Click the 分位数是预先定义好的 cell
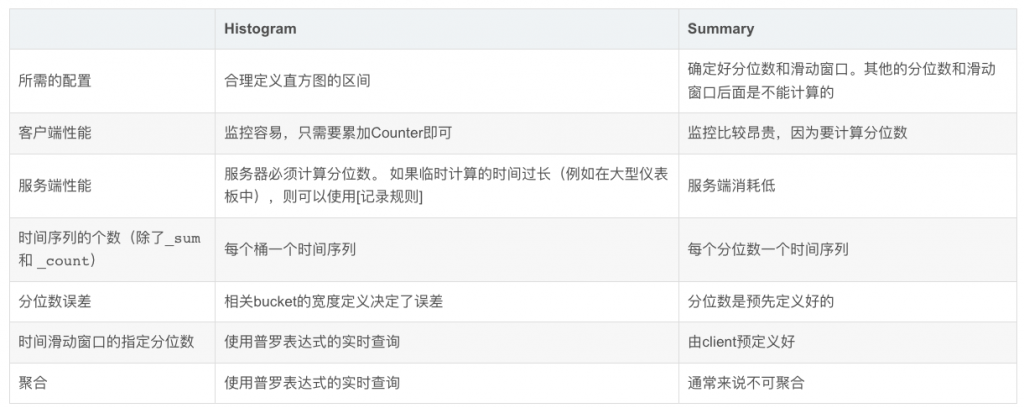 (760, 302)
